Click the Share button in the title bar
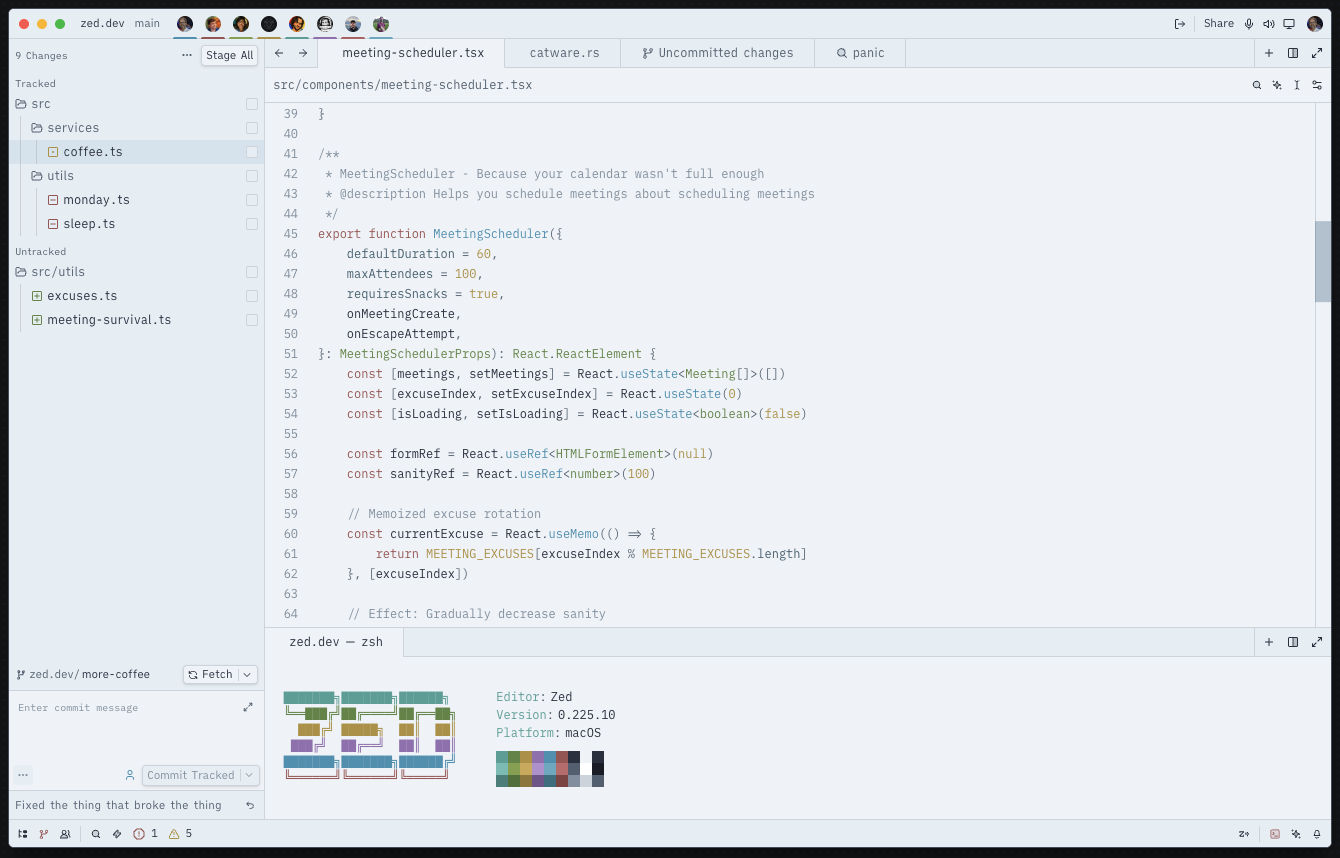The width and height of the screenshot is (1340, 858). pyautogui.click(x=1219, y=24)
